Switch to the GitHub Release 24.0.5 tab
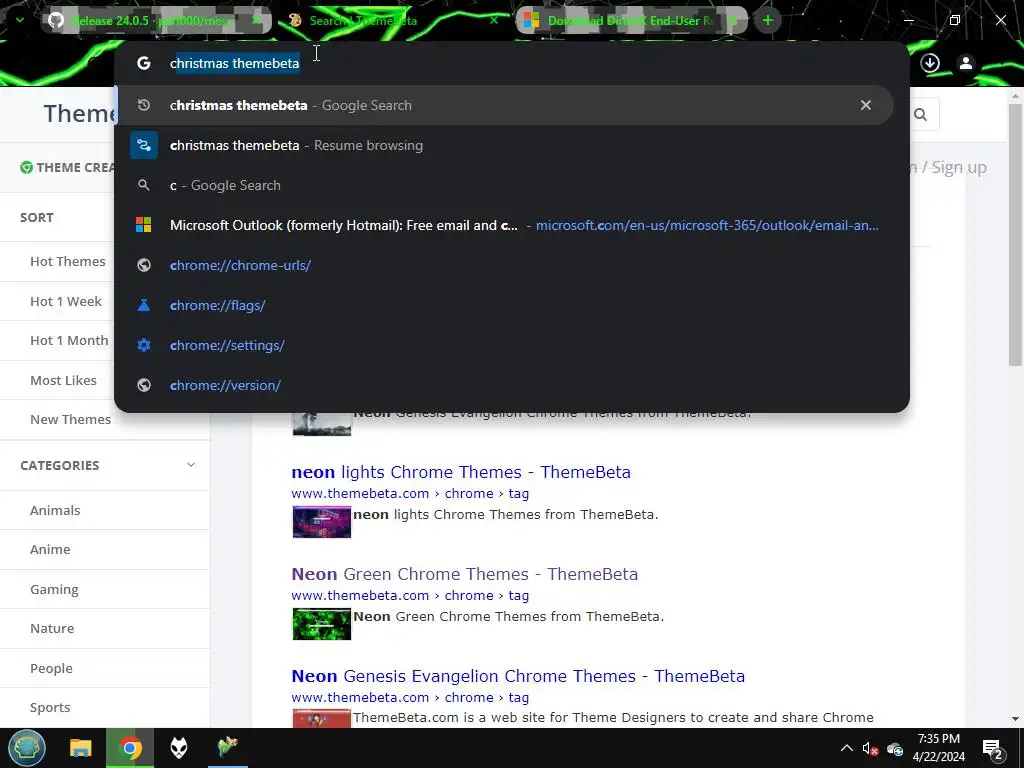The image size is (1024, 768). pos(156,20)
